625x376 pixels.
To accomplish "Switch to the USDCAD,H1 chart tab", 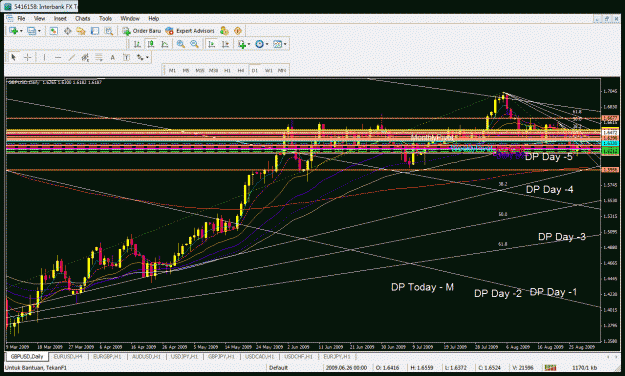I will [x=259, y=356].
